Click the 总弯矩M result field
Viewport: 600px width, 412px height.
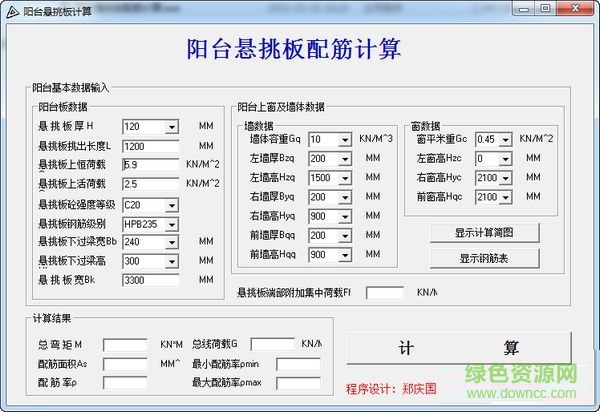(x=125, y=345)
